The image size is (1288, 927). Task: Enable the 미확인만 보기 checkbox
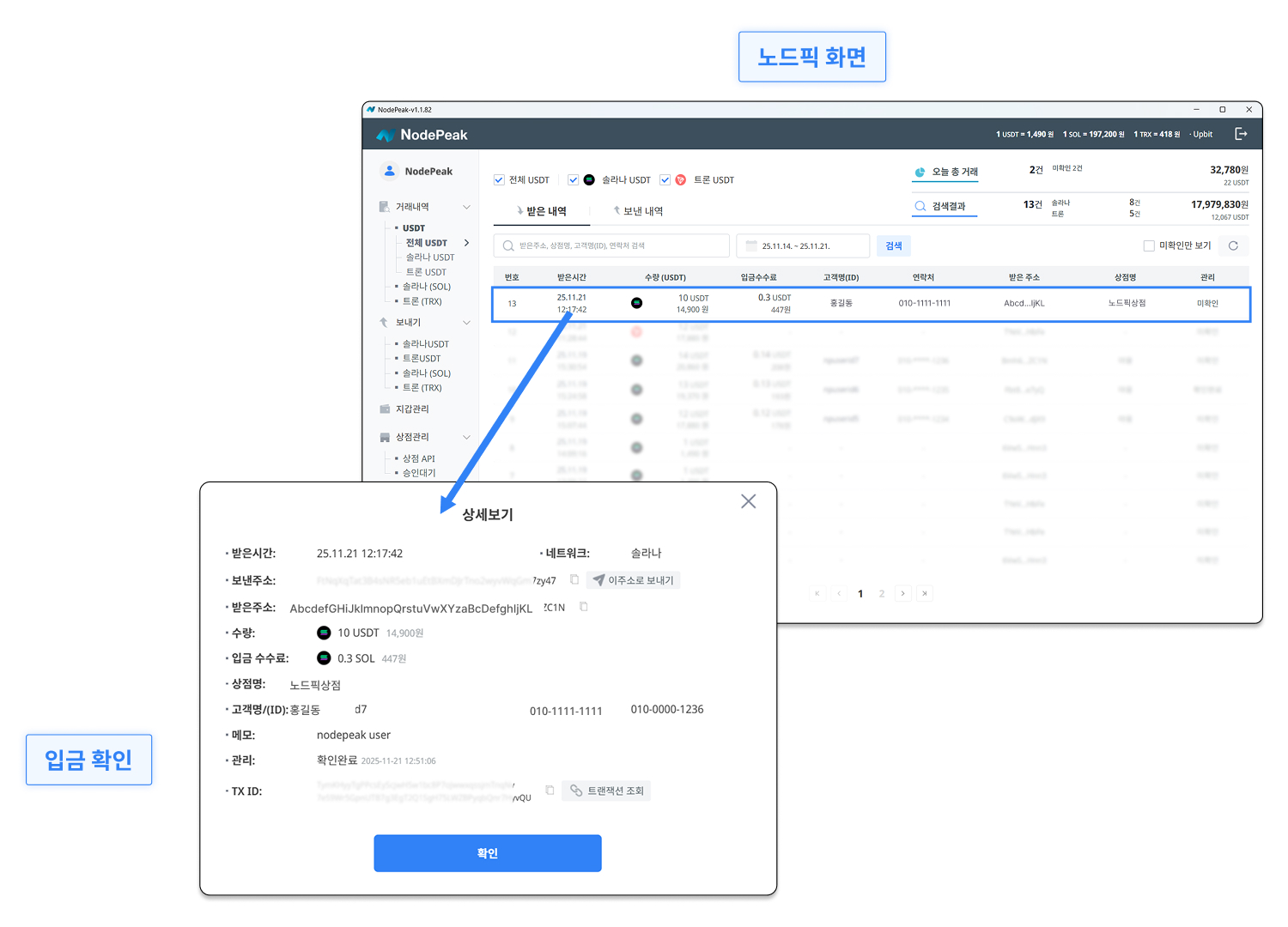[1149, 246]
